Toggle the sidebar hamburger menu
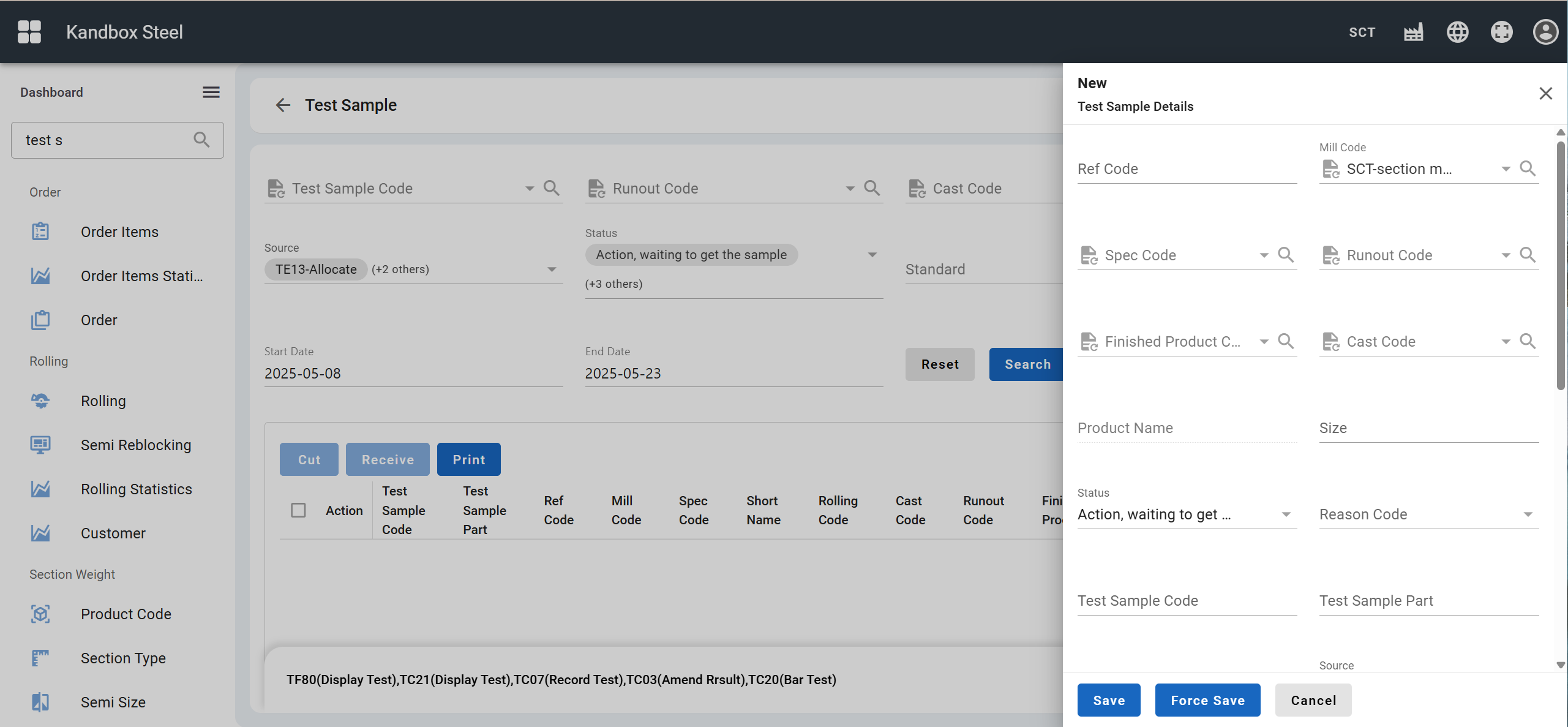This screenshot has width=1568, height=727. pos(211,92)
